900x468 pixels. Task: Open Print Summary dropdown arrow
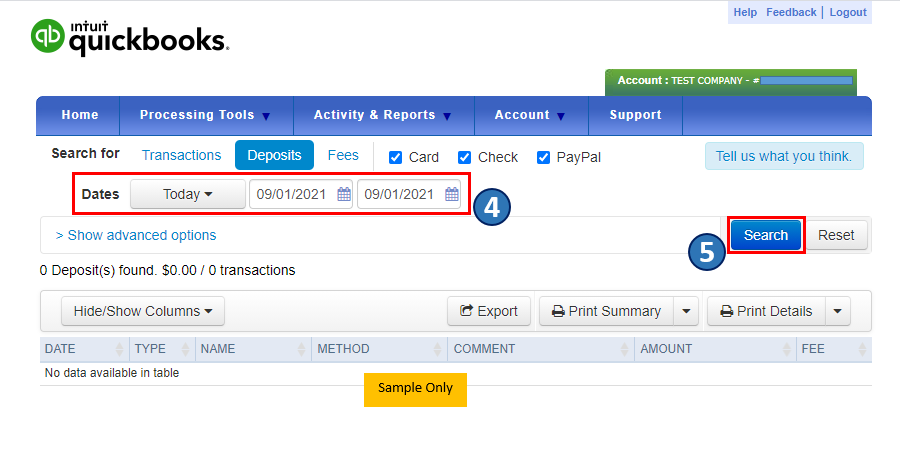click(686, 311)
